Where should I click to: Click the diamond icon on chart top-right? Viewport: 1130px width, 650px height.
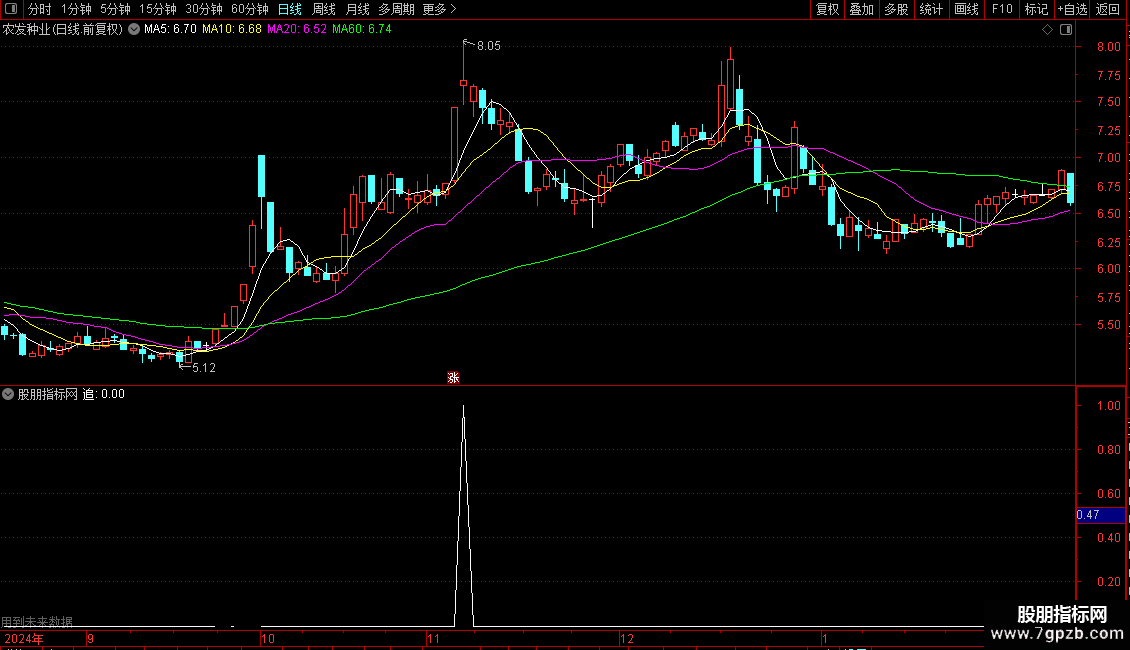1048,30
